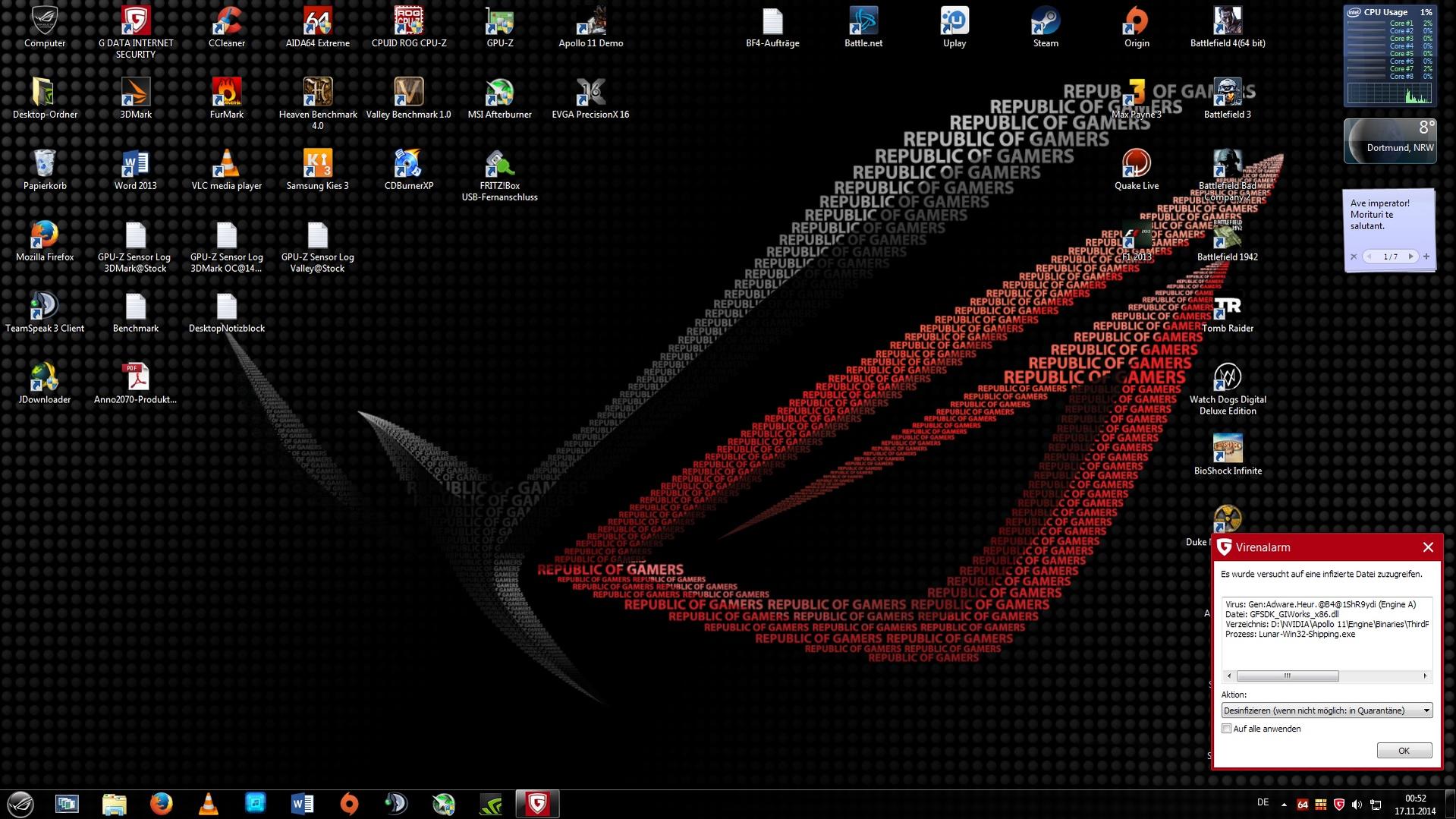This screenshot has height=819, width=1456.
Task: Select the CPUID ROG CPU-Z shortcut
Action: tap(408, 27)
